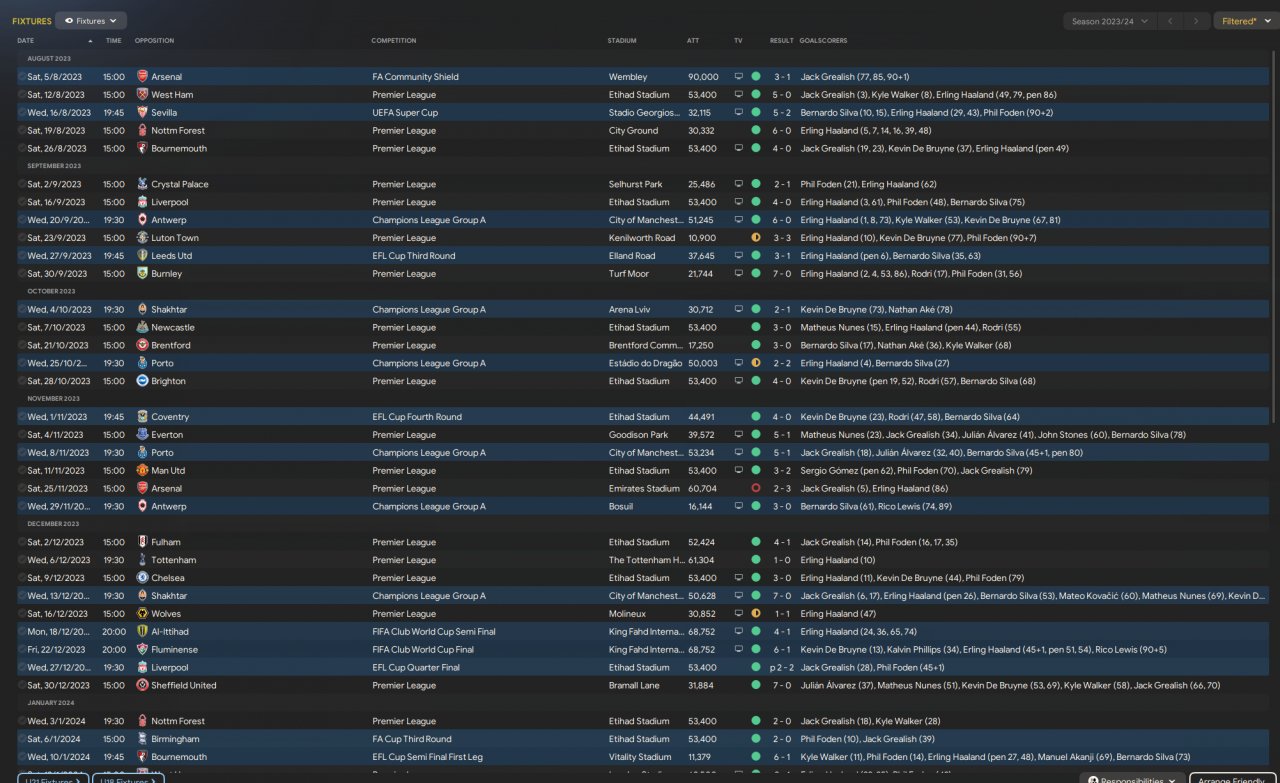
Task: Click the West Ham club badge
Action: (x=143, y=95)
